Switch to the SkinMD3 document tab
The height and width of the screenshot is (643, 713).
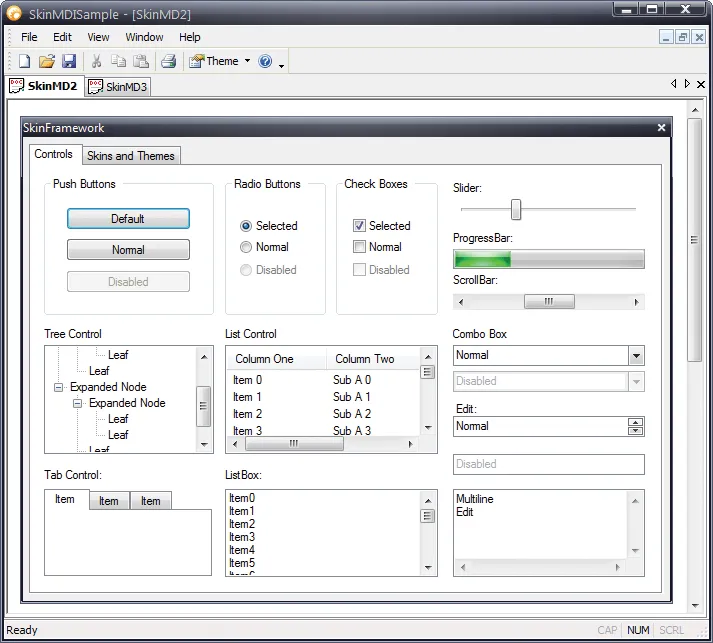pyautogui.click(x=118, y=86)
